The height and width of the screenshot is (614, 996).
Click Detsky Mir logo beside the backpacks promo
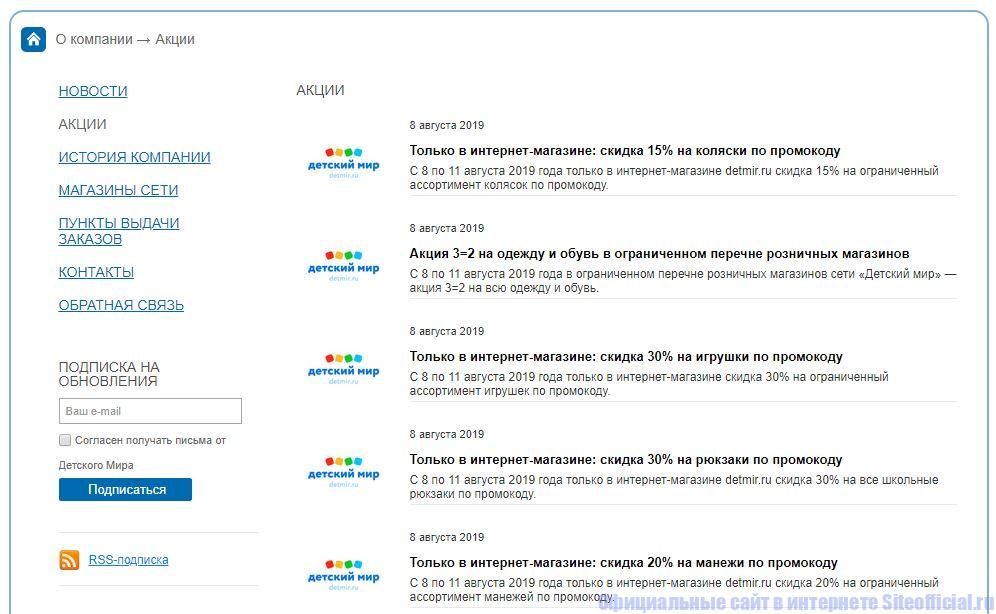click(x=343, y=473)
